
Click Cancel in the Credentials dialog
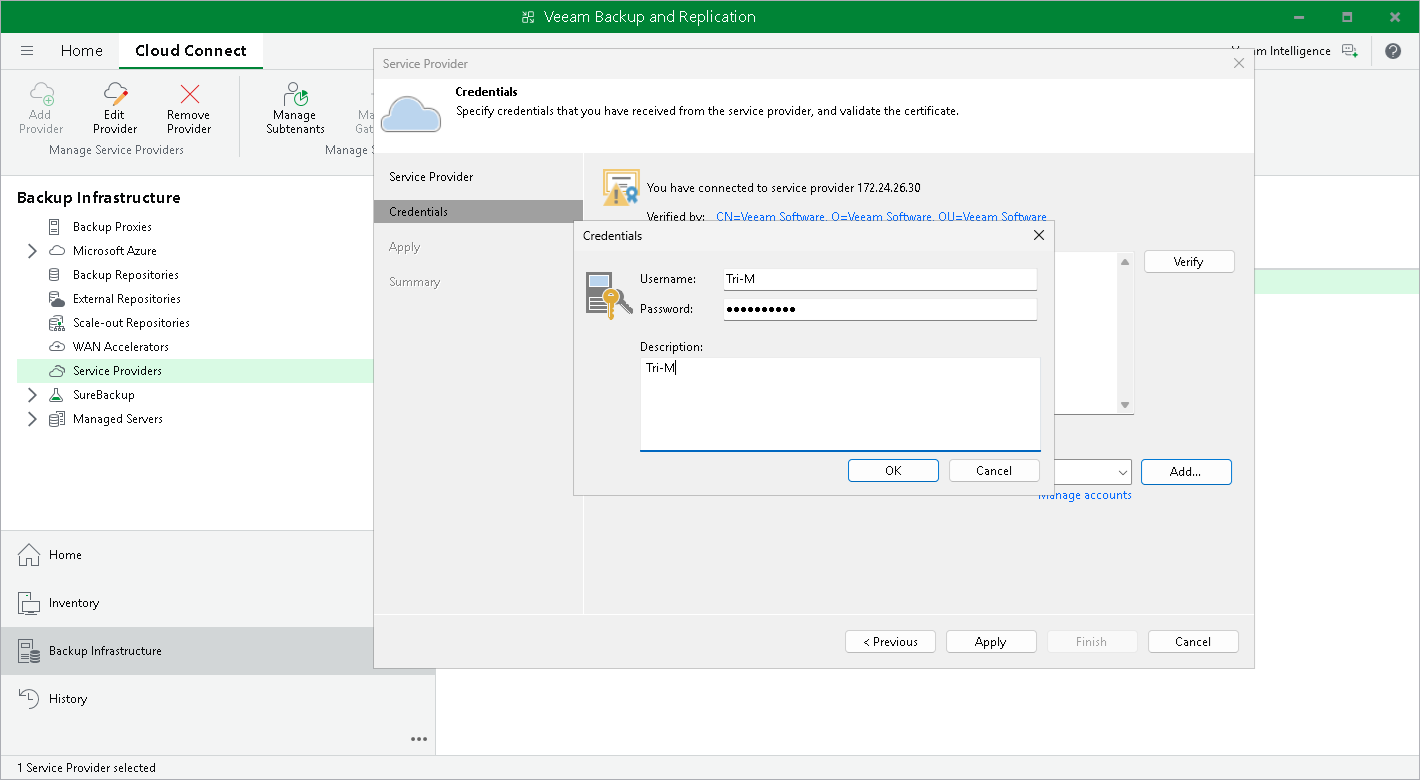pos(994,471)
